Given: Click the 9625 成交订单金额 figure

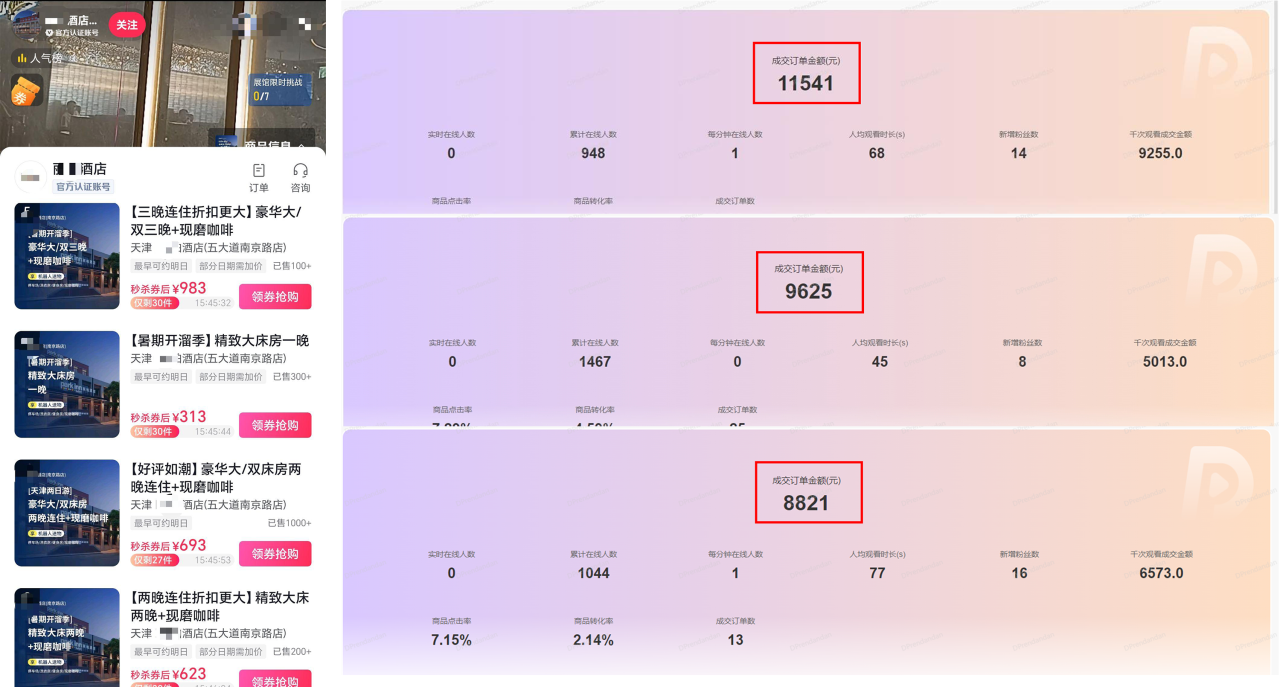Looking at the screenshot, I should pyautogui.click(x=808, y=292).
